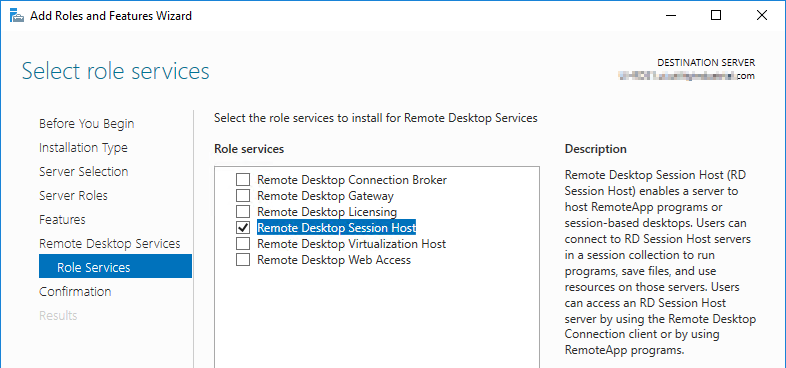Switch to Server Selection page

[84, 172]
